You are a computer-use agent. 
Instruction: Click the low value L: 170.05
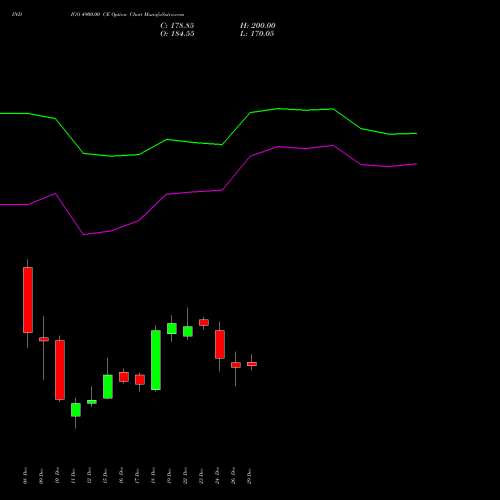tap(257, 34)
